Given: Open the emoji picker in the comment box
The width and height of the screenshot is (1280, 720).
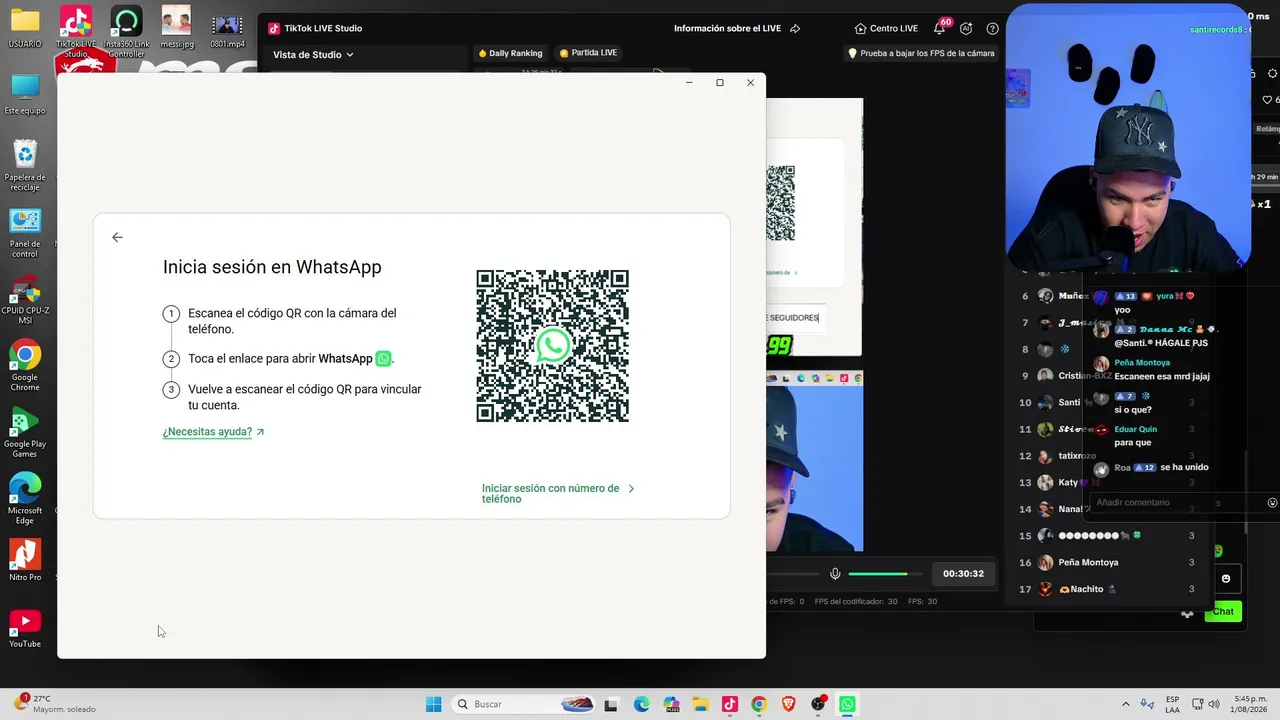Looking at the screenshot, I should 1272,503.
